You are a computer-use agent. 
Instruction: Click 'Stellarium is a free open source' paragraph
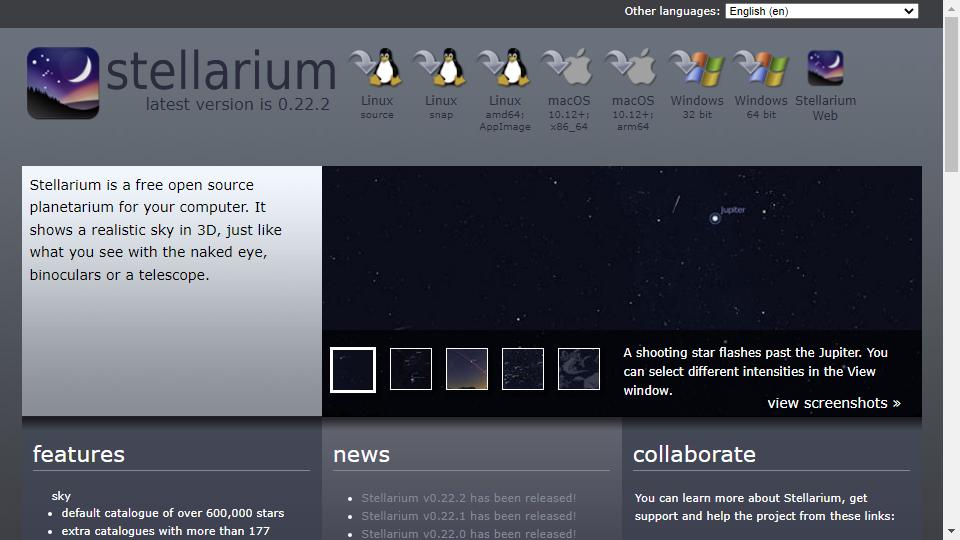click(x=156, y=230)
